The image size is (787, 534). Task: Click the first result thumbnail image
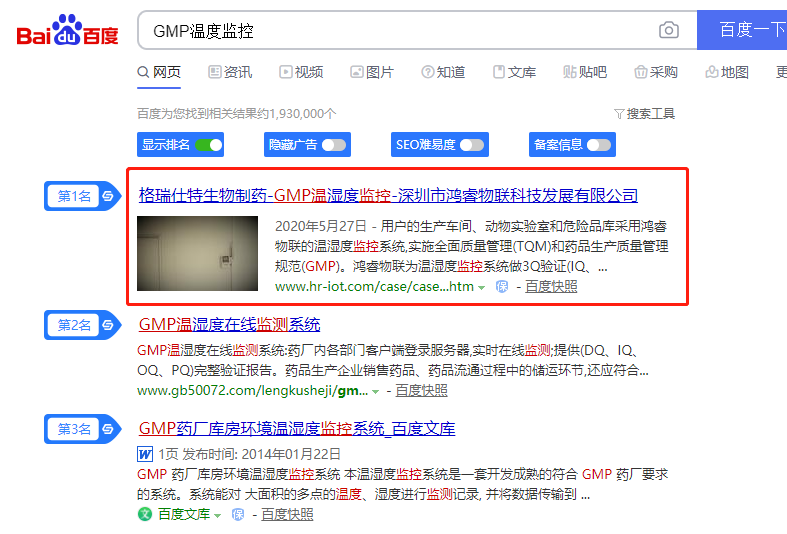point(197,253)
